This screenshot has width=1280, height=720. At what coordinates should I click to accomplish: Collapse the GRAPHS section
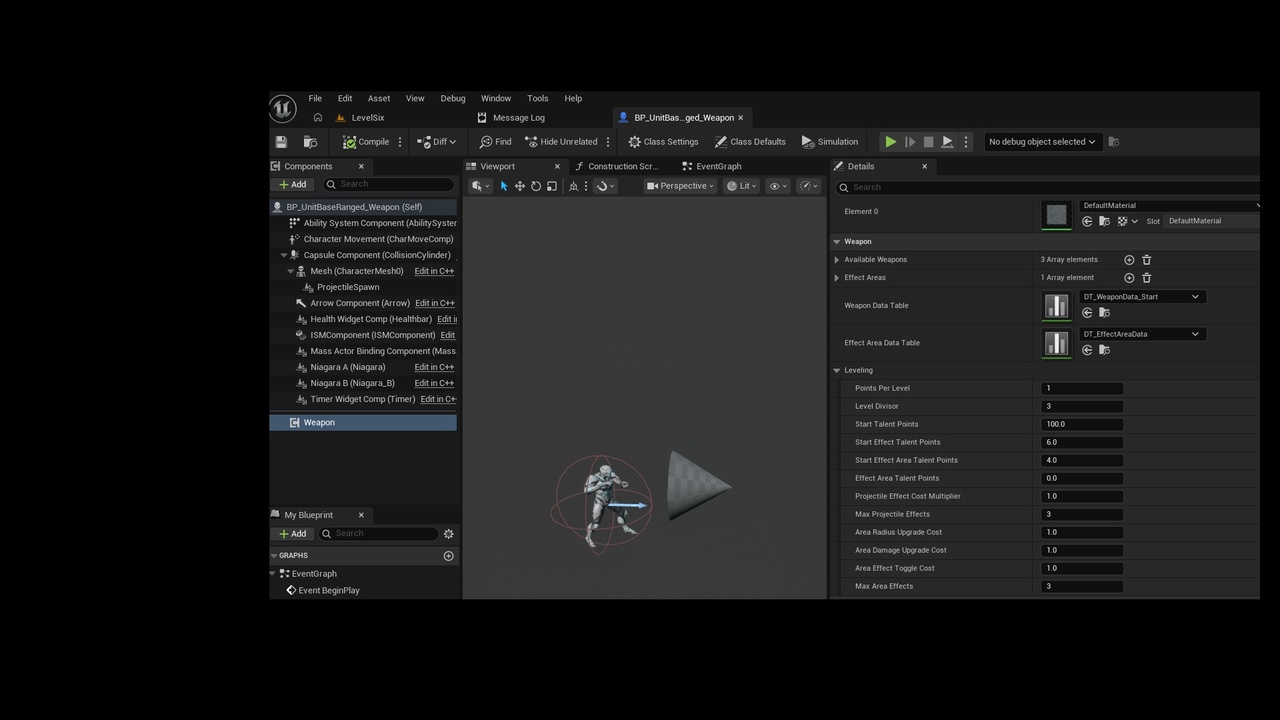pos(273,556)
